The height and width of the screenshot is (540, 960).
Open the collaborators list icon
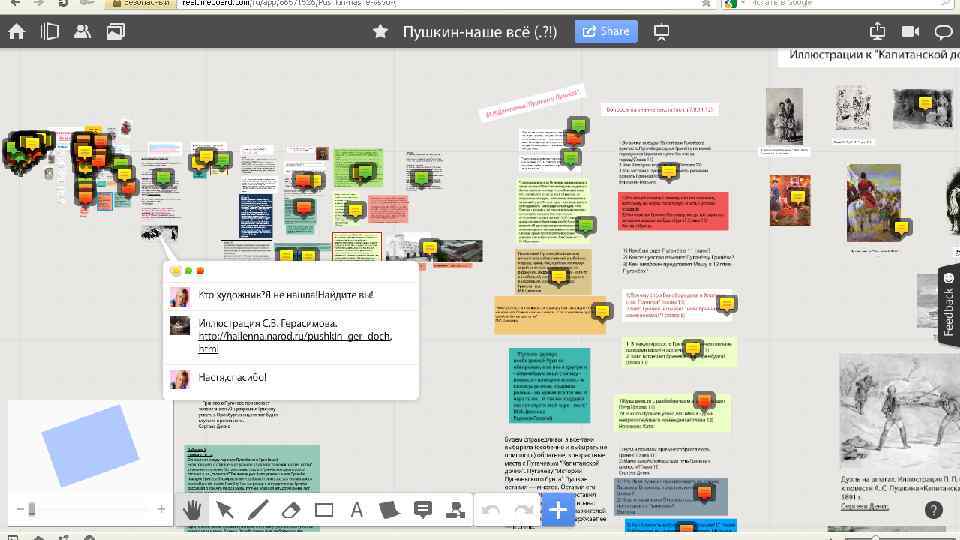82,31
